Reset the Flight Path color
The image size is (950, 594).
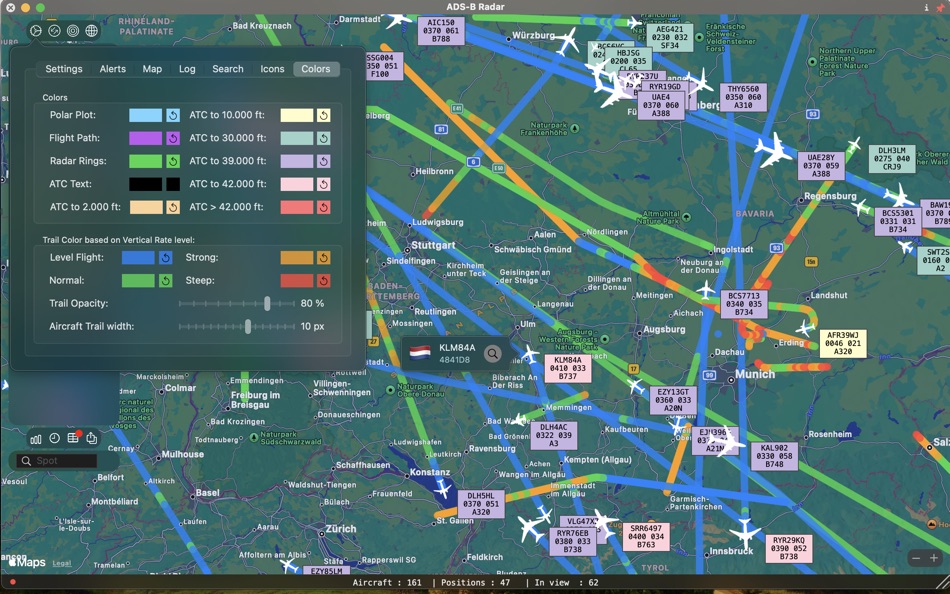pyautogui.click(x=173, y=138)
